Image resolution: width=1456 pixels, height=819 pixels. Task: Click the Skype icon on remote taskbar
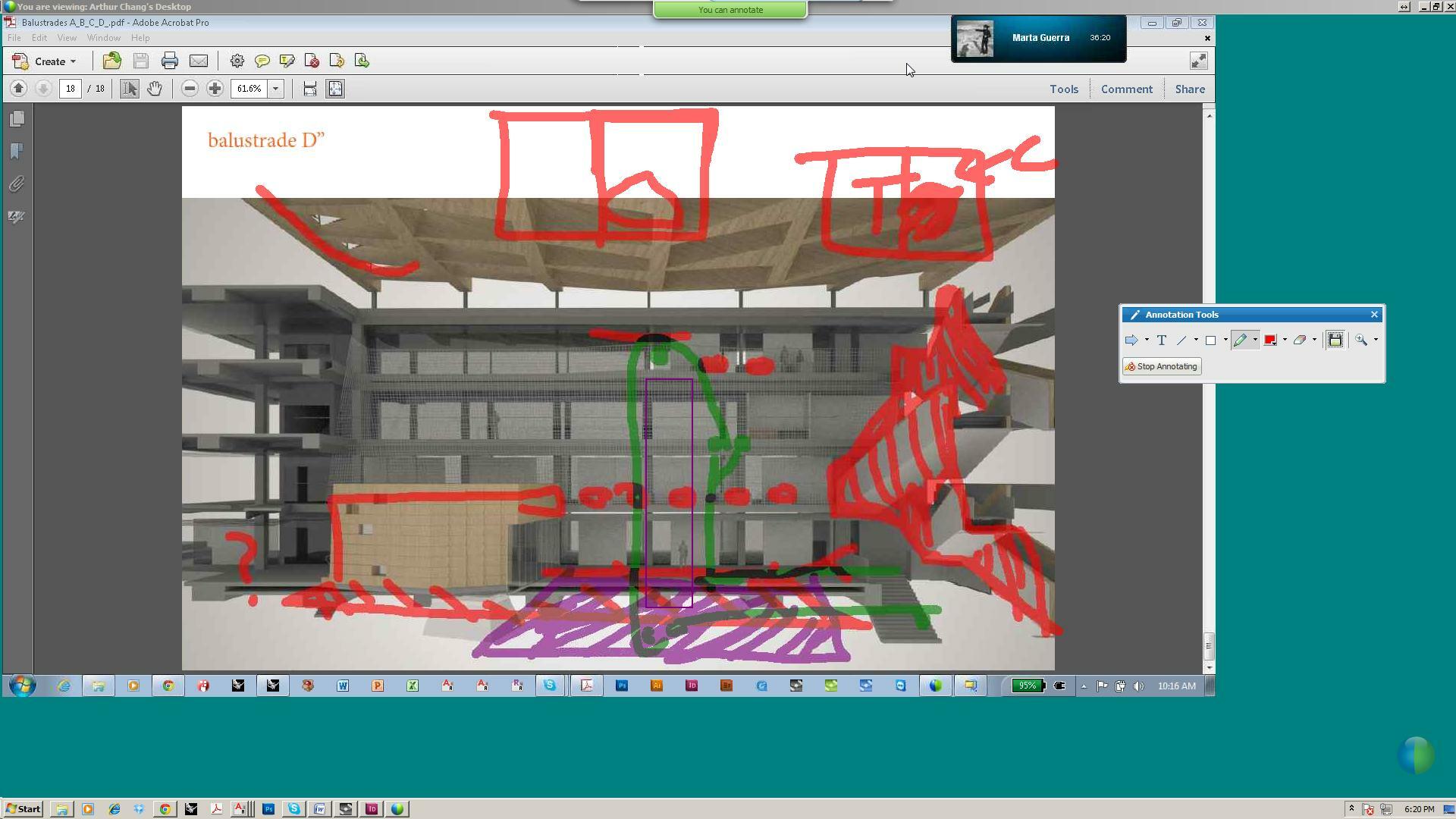point(551,686)
